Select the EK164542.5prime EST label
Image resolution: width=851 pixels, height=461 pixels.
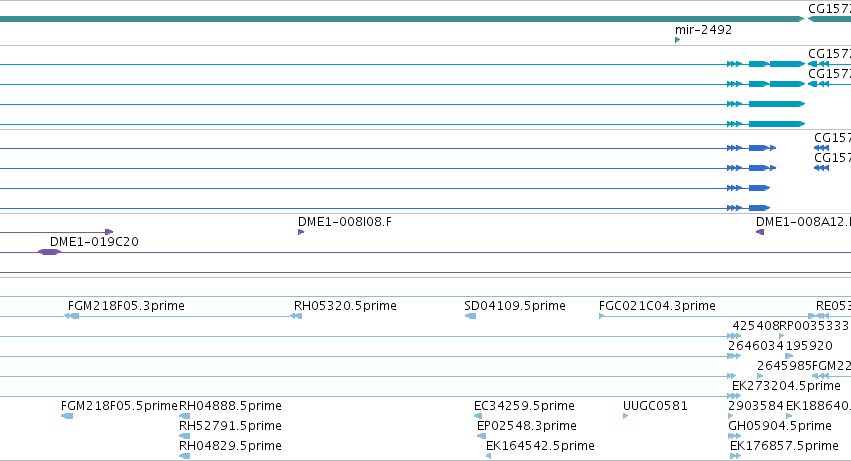(x=540, y=446)
